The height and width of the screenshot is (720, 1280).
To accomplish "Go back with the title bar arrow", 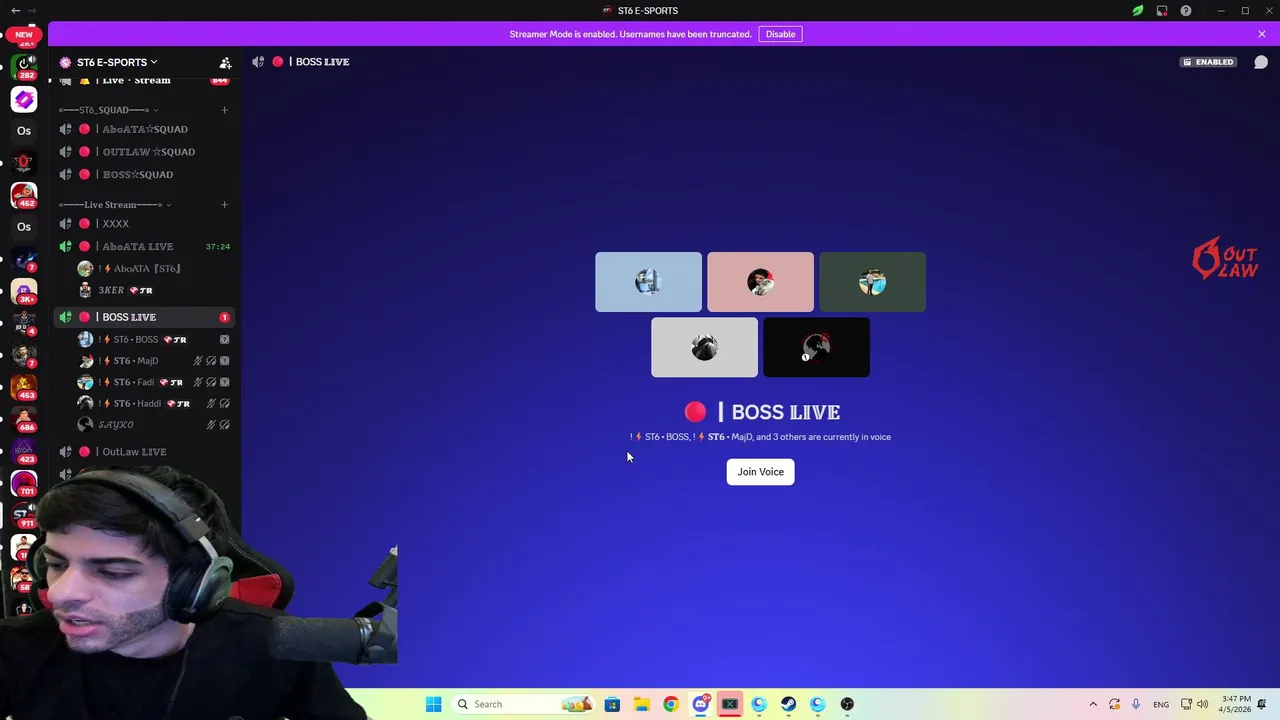I will coord(15,11).
